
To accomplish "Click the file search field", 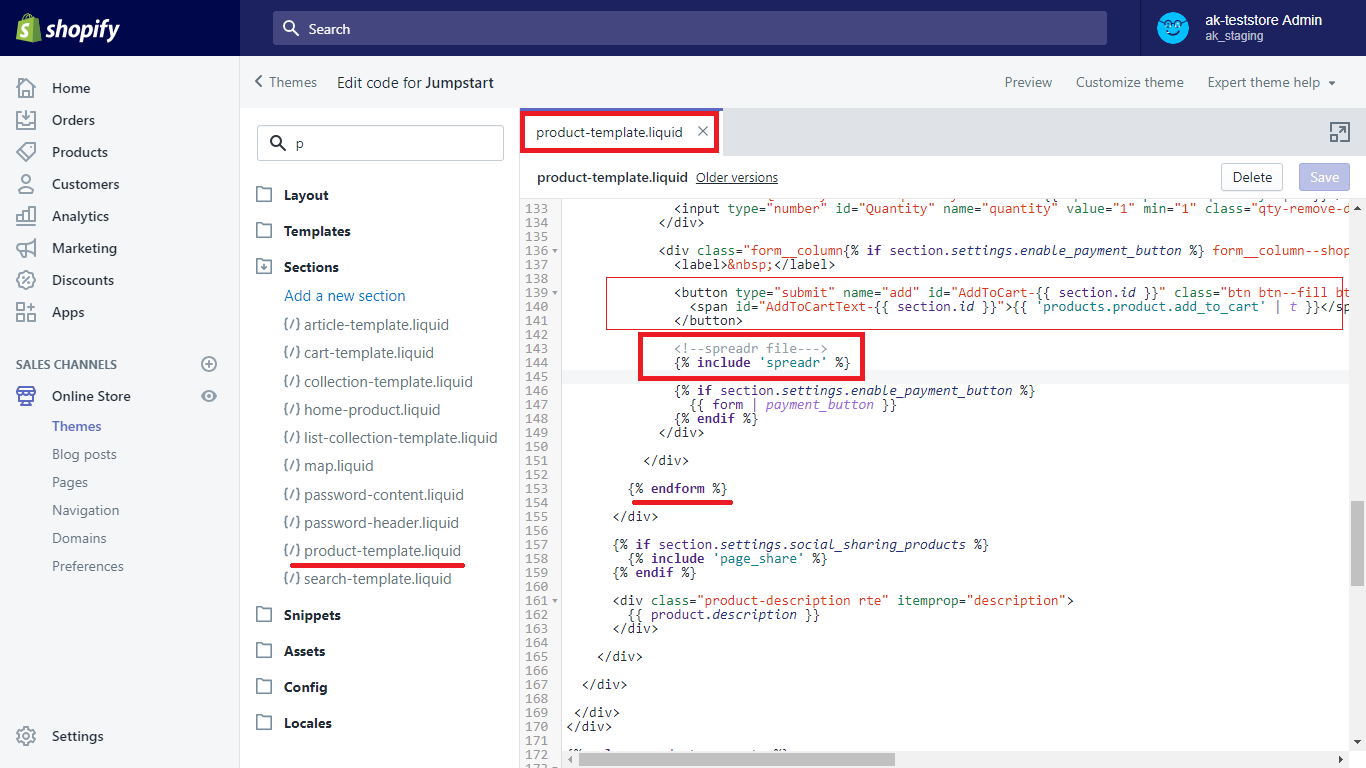I will pyautogui.click(x=381, y=143).
